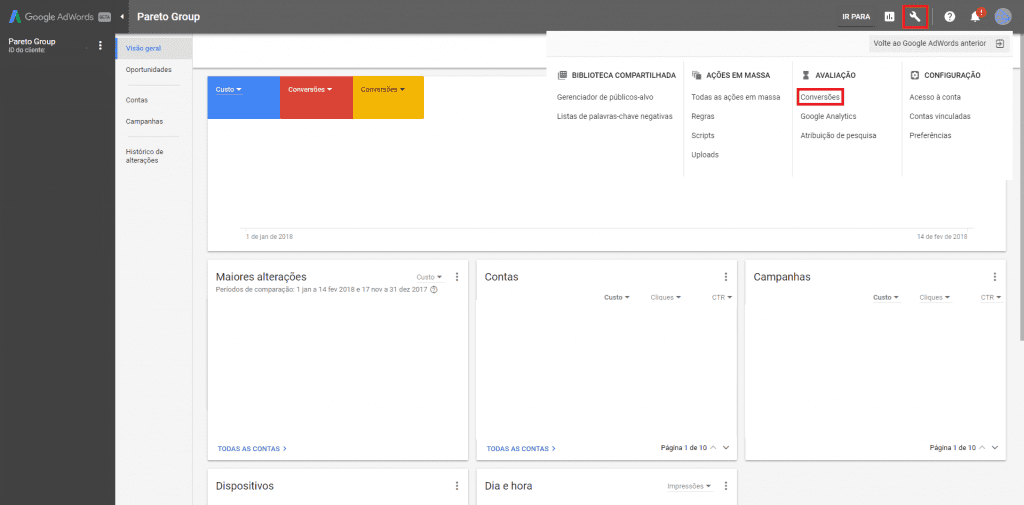
Task: Open CTR column dropdown in Contas card
Action: (722, 297)
